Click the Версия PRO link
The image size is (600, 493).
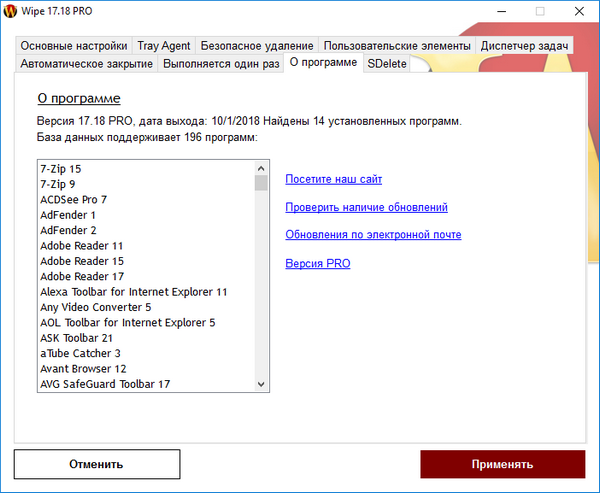(x=318, y=264)
